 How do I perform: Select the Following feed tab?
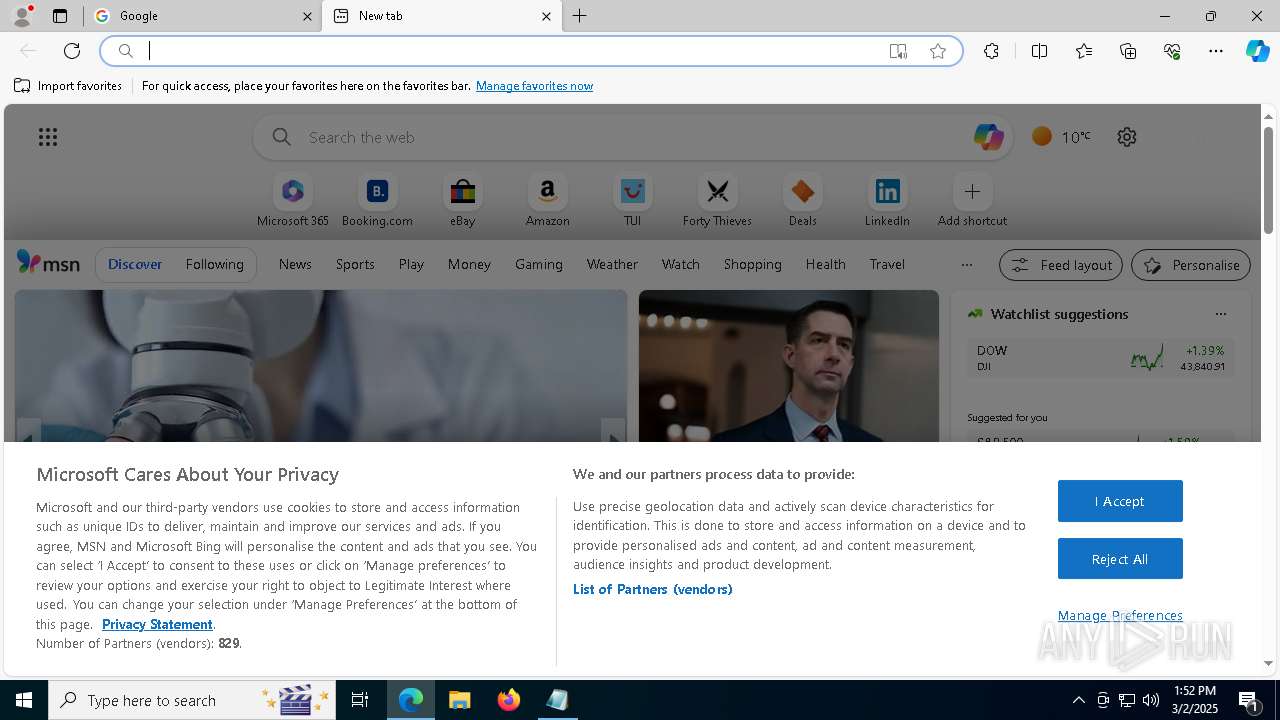coord(214,264)
